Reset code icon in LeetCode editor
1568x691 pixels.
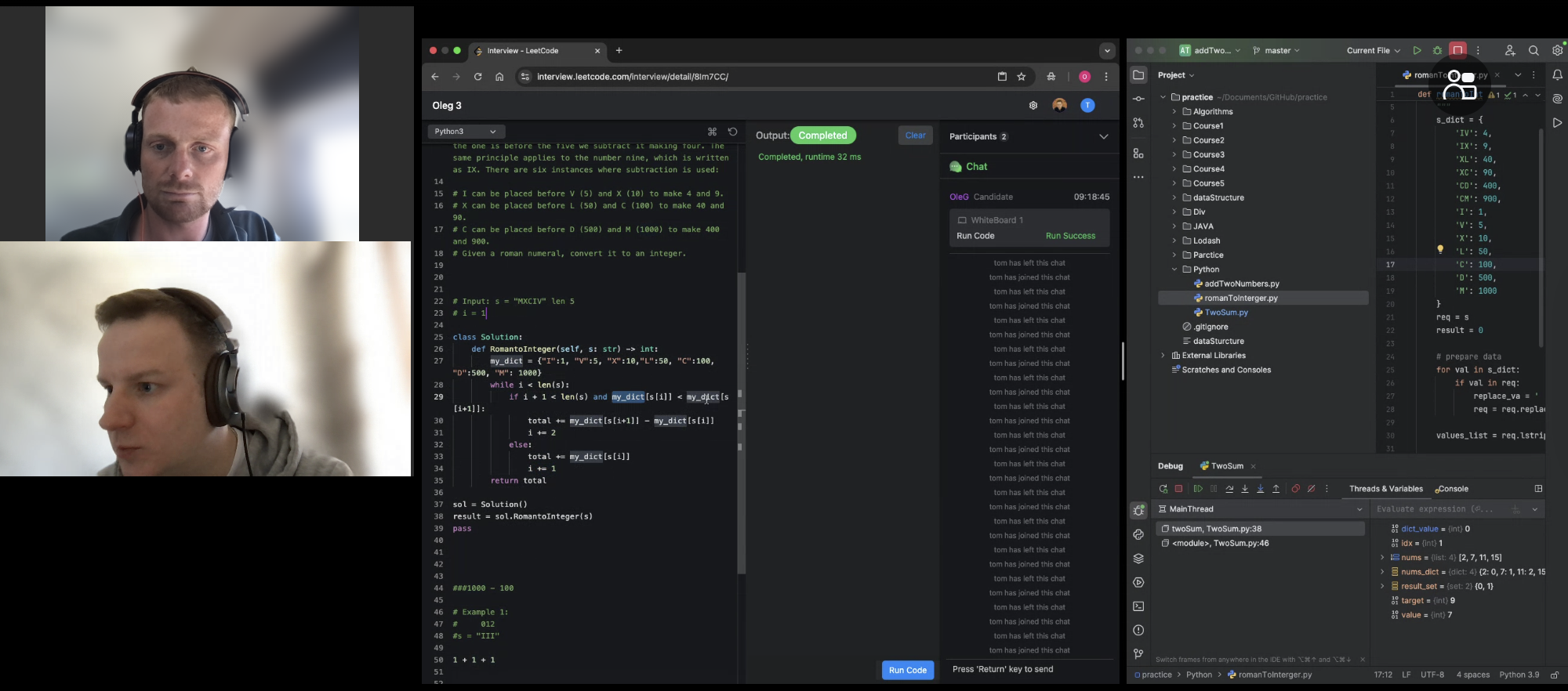coord(732,132)
